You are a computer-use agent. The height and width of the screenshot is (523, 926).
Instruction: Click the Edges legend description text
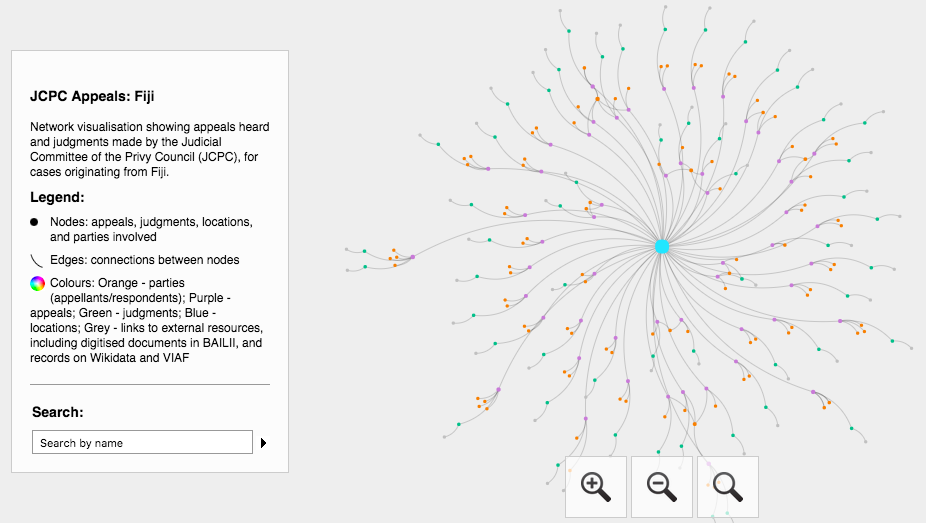(x=145, y=260)
